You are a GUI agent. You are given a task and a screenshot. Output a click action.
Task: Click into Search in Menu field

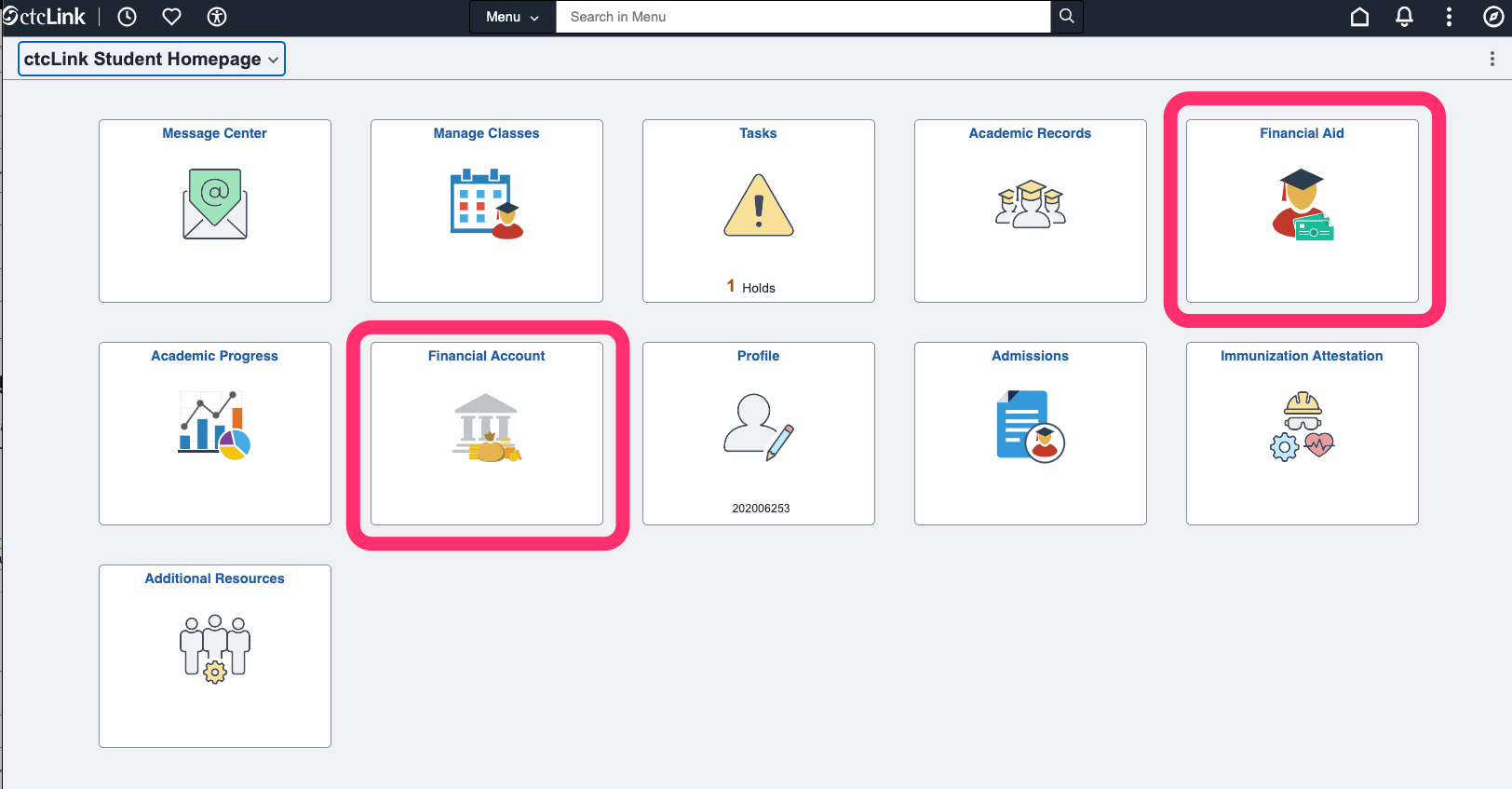[x=803, y=17]
